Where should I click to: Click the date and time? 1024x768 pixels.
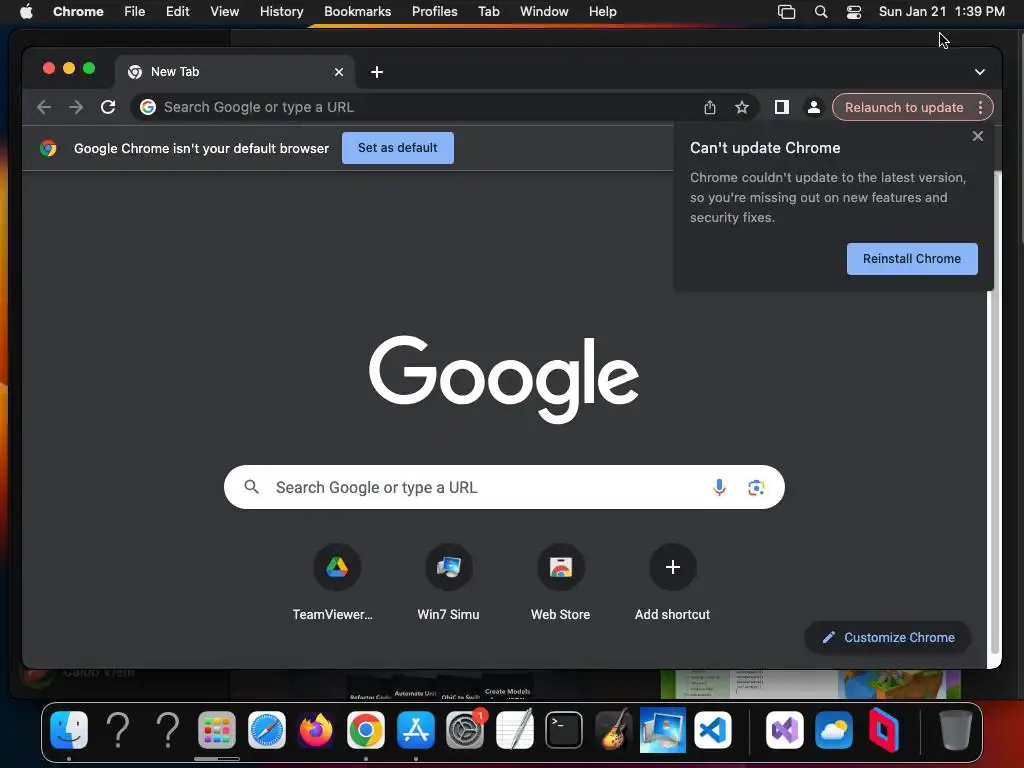[942, 12]
